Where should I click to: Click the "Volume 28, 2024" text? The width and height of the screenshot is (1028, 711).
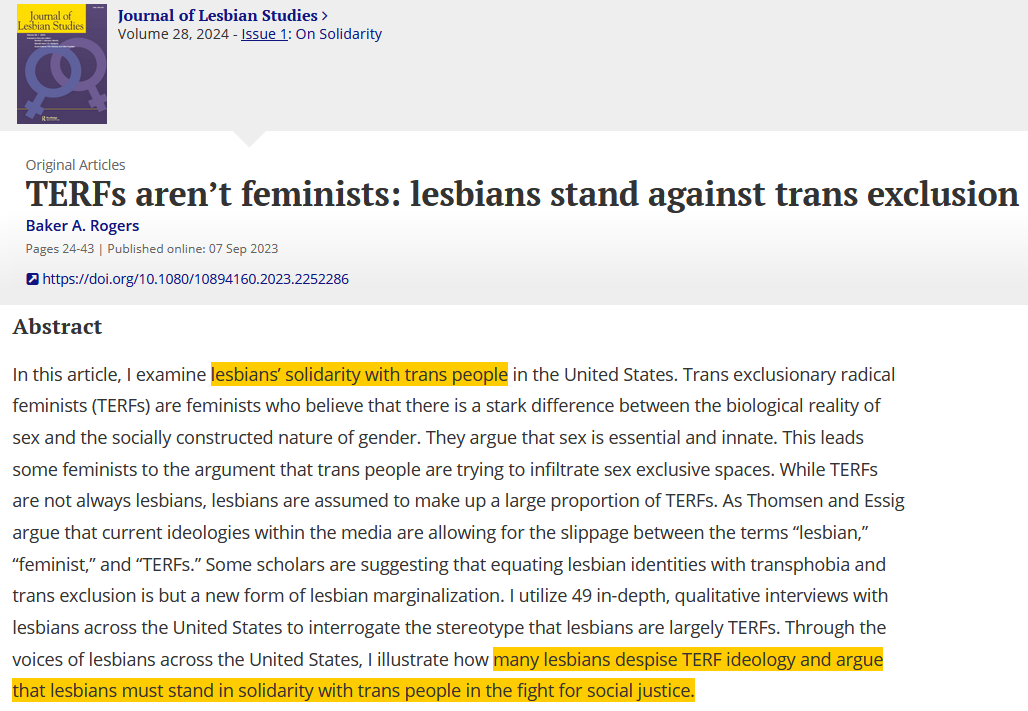pyautogui.click(x=175, y=34)
